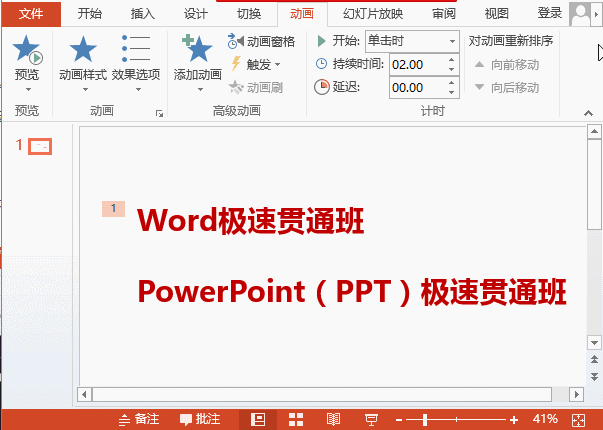Click the fit slide to window icon
Viewport: 603px width, 430px height.
pyautogui.click(x=579, y=419)
